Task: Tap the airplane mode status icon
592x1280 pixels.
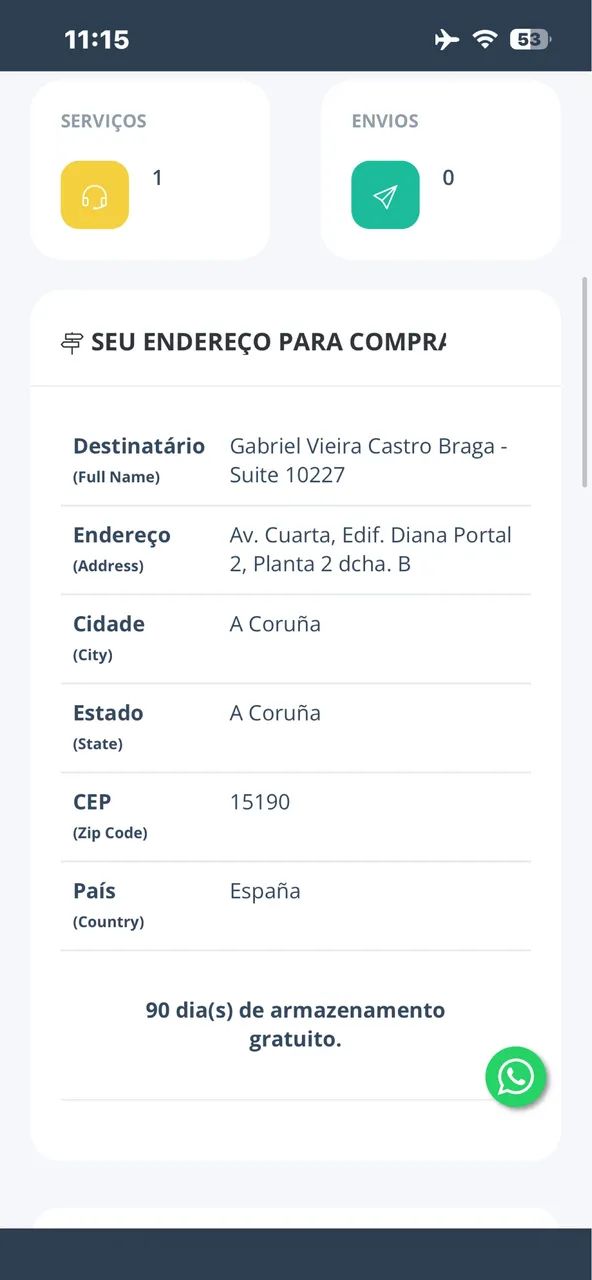Action: (x=447, y=39)
